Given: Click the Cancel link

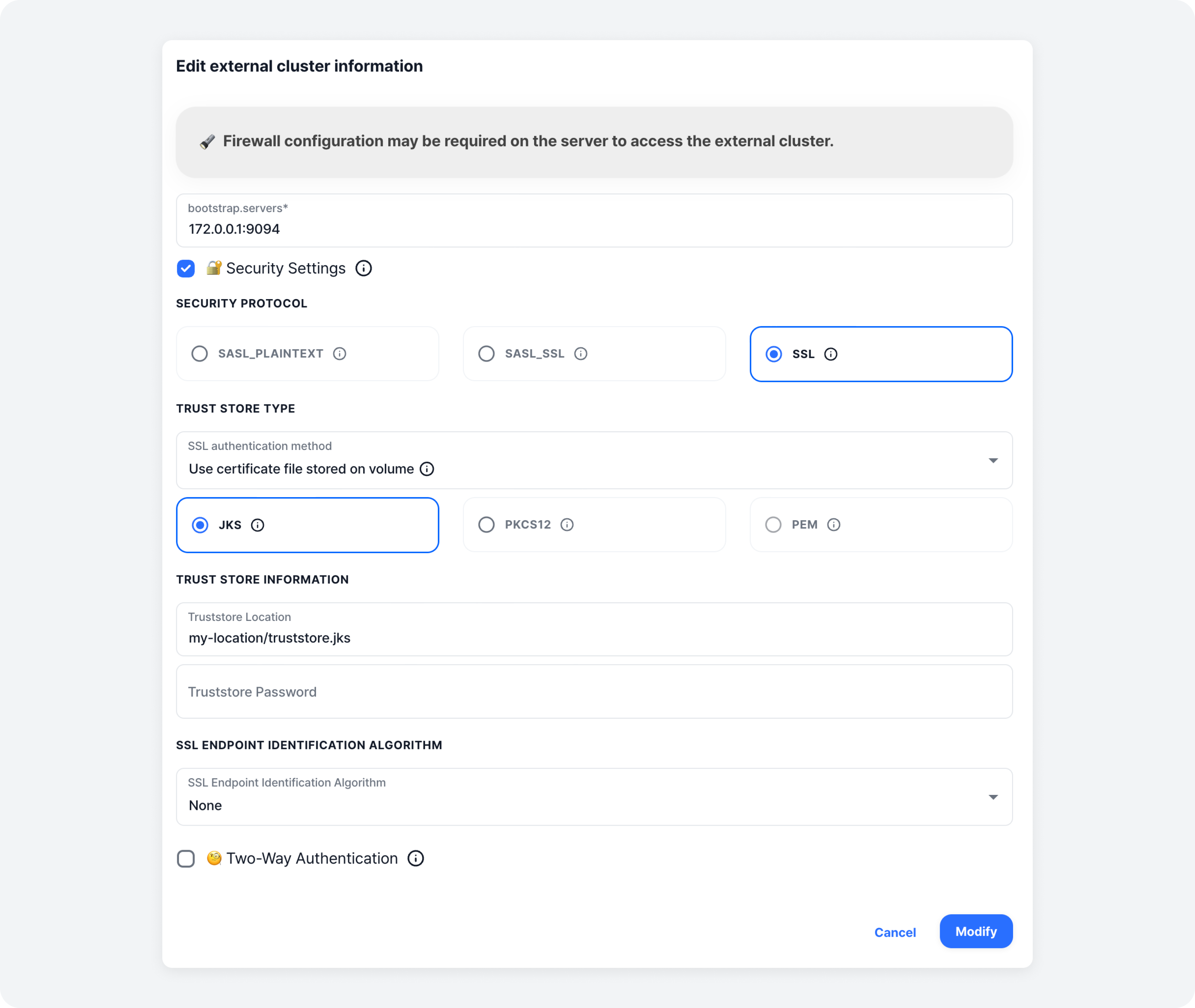Looking at the screenshot, I should pos(895,932).
